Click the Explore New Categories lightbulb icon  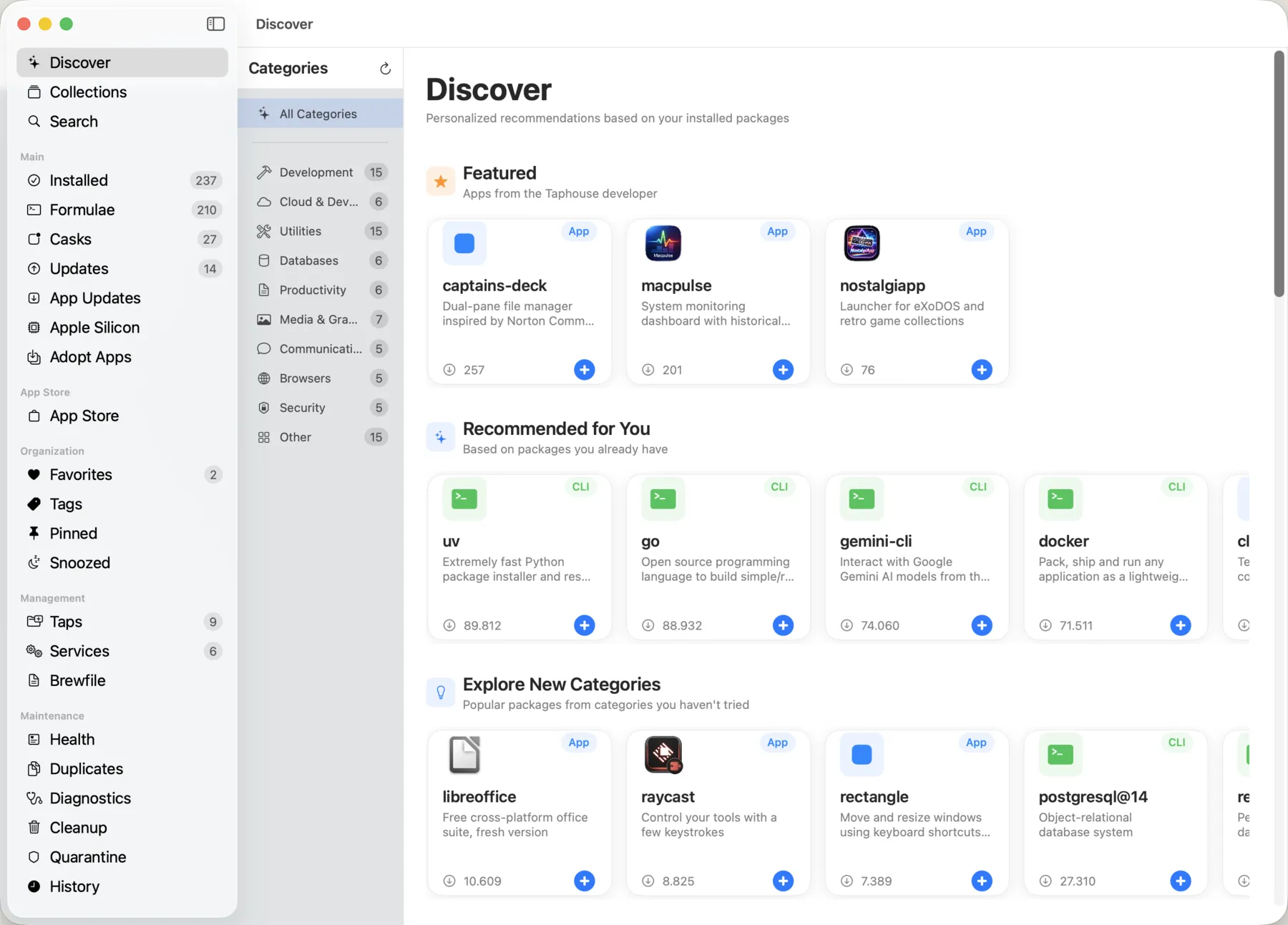click(x=441, y=692)
